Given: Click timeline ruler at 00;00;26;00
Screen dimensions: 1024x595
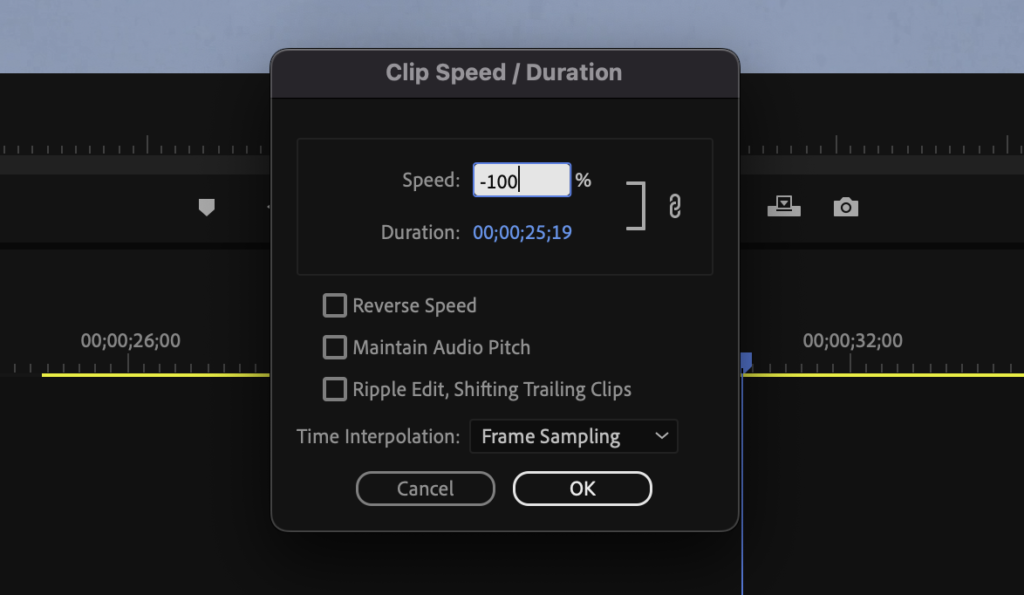Looking at the screenshot, I should [131, 340].
